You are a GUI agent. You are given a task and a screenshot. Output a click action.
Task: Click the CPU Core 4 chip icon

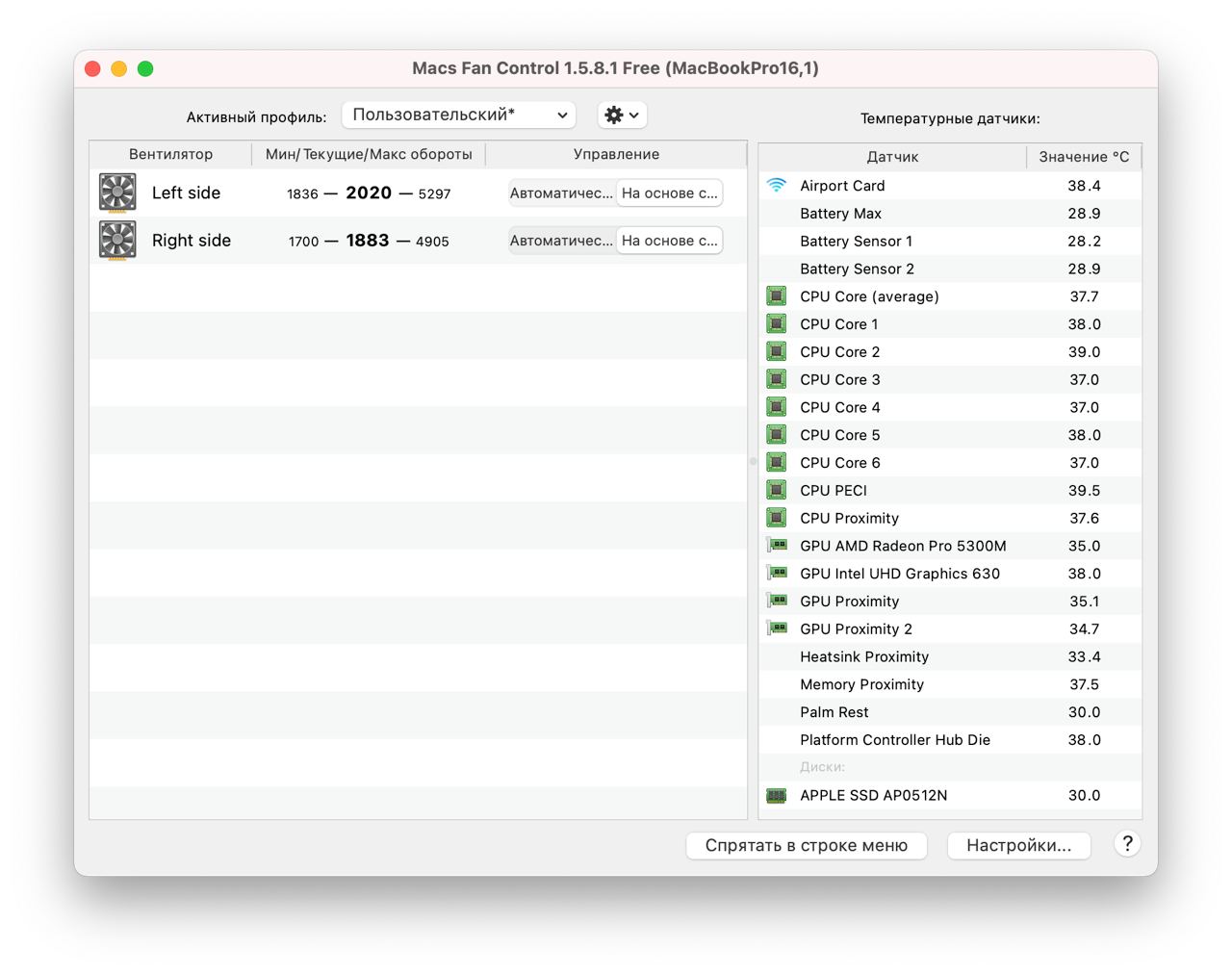pyautogui.click(x=777, y=407)
